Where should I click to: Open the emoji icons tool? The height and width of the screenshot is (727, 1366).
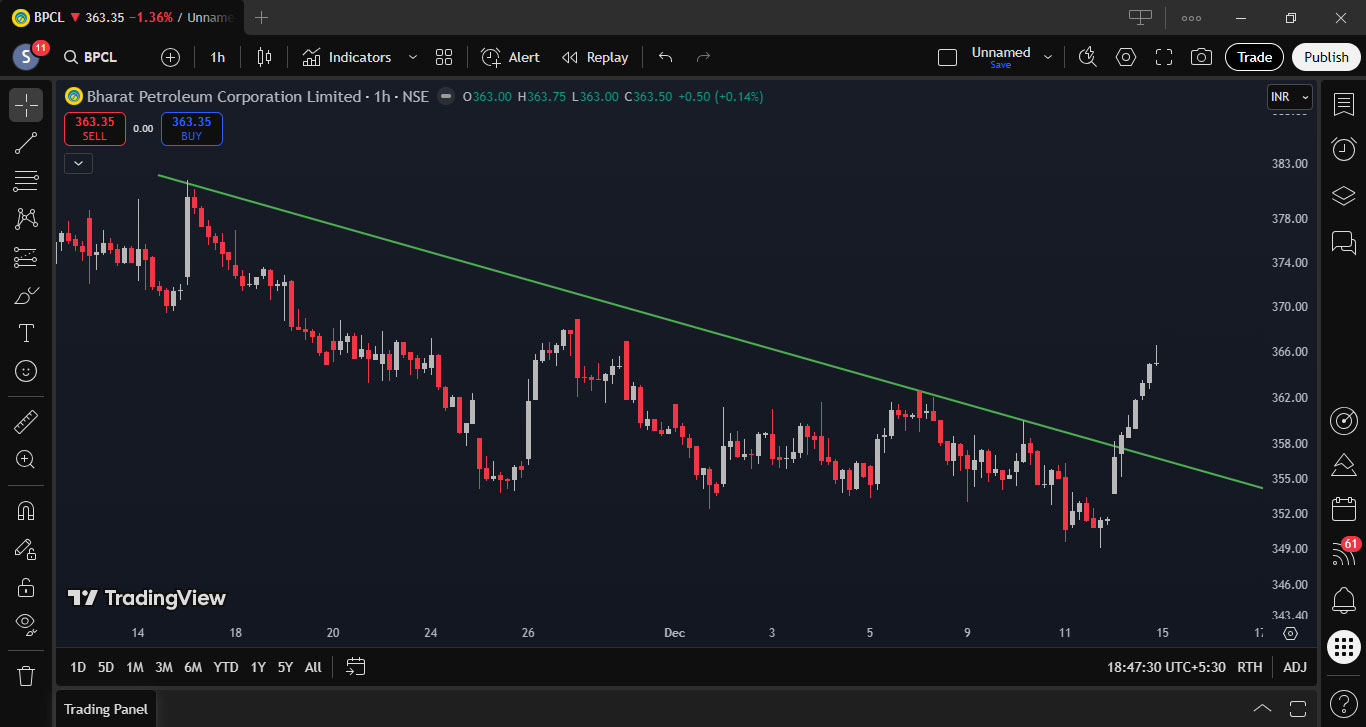click(26, 371)
